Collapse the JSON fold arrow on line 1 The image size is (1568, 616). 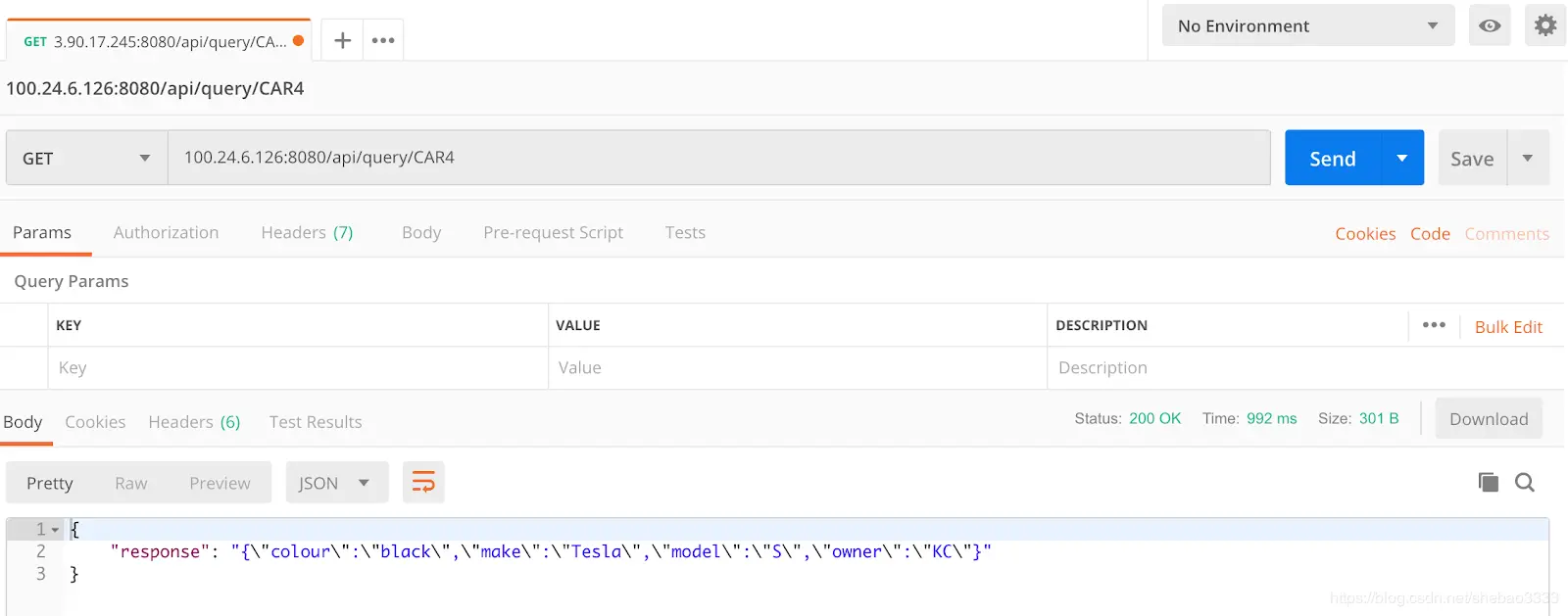[x=56, y=530]
